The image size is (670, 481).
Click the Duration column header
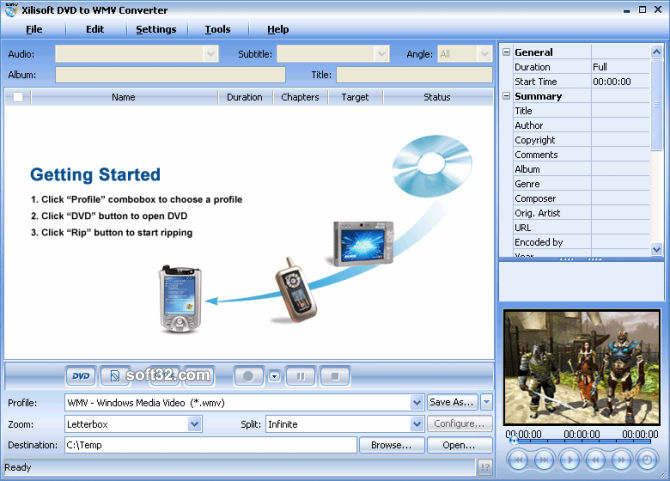click(245, 97)
